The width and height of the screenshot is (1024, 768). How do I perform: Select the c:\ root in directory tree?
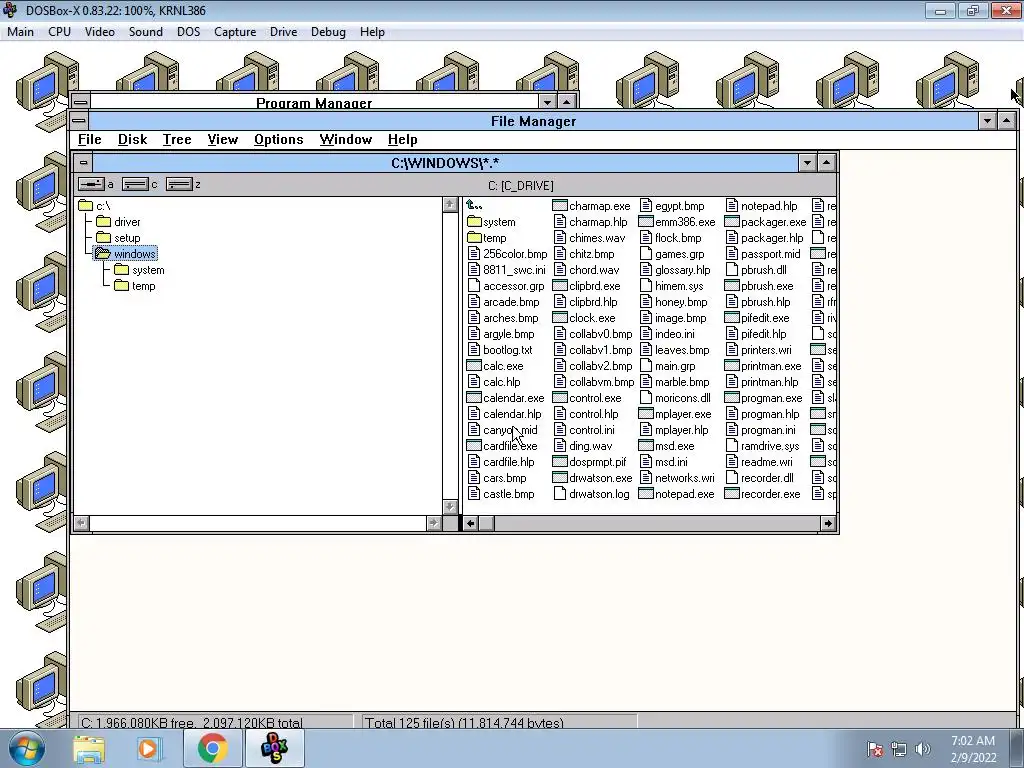click(x=95, y=206)
